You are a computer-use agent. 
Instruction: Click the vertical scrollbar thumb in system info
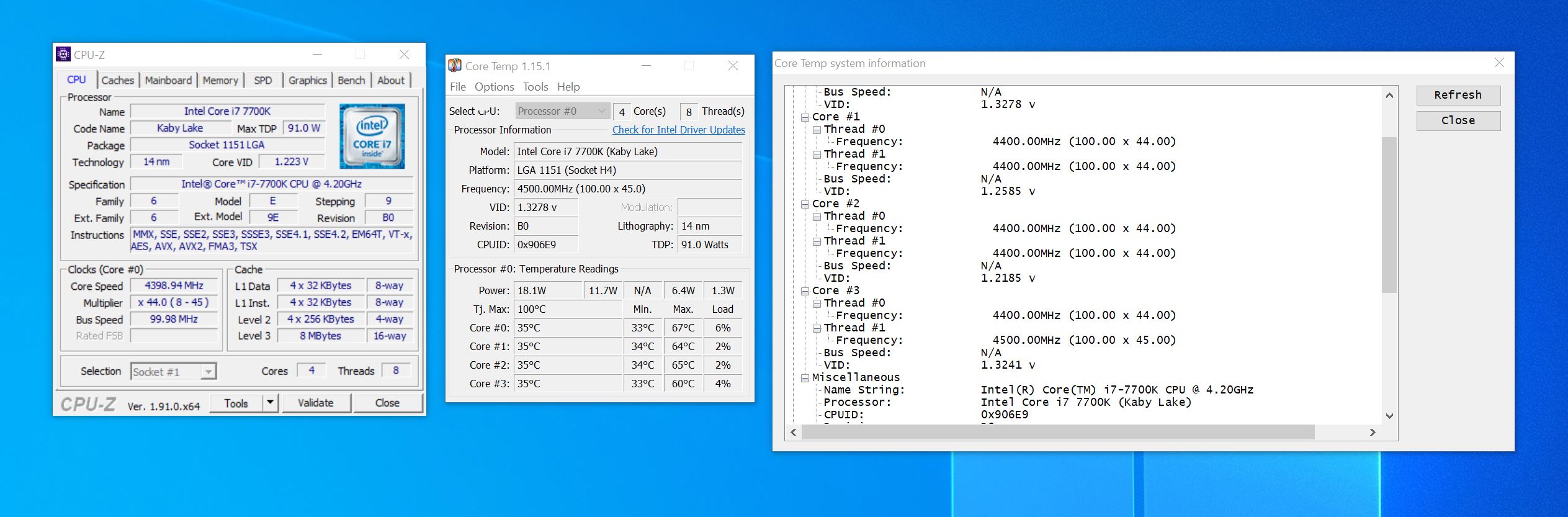click(1389, 215)
